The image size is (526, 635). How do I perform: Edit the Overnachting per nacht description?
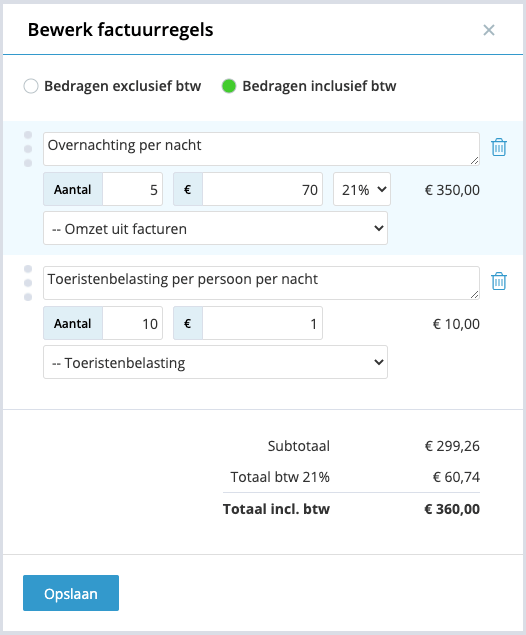click(x=261, y=149)
